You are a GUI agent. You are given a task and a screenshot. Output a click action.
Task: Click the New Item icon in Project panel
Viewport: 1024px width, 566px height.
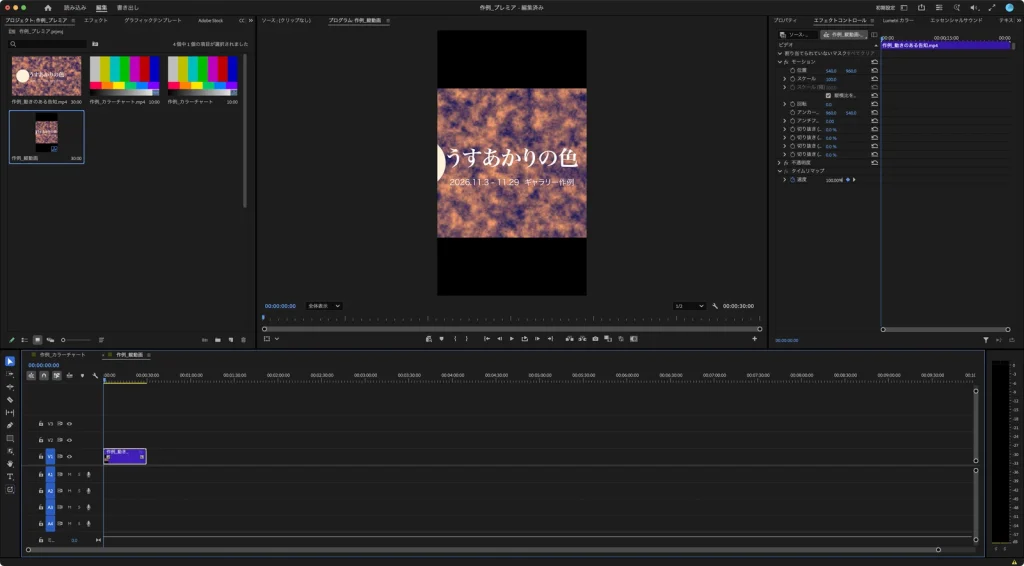231,340
